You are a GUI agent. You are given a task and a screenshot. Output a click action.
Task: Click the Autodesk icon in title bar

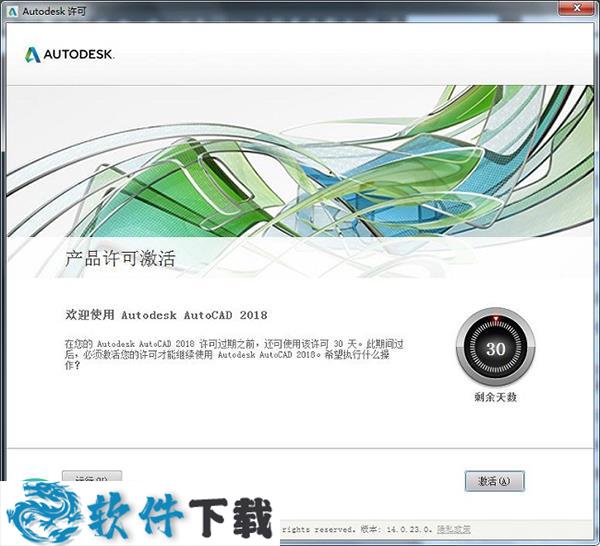pyautogui.click(x=13, y=11)
